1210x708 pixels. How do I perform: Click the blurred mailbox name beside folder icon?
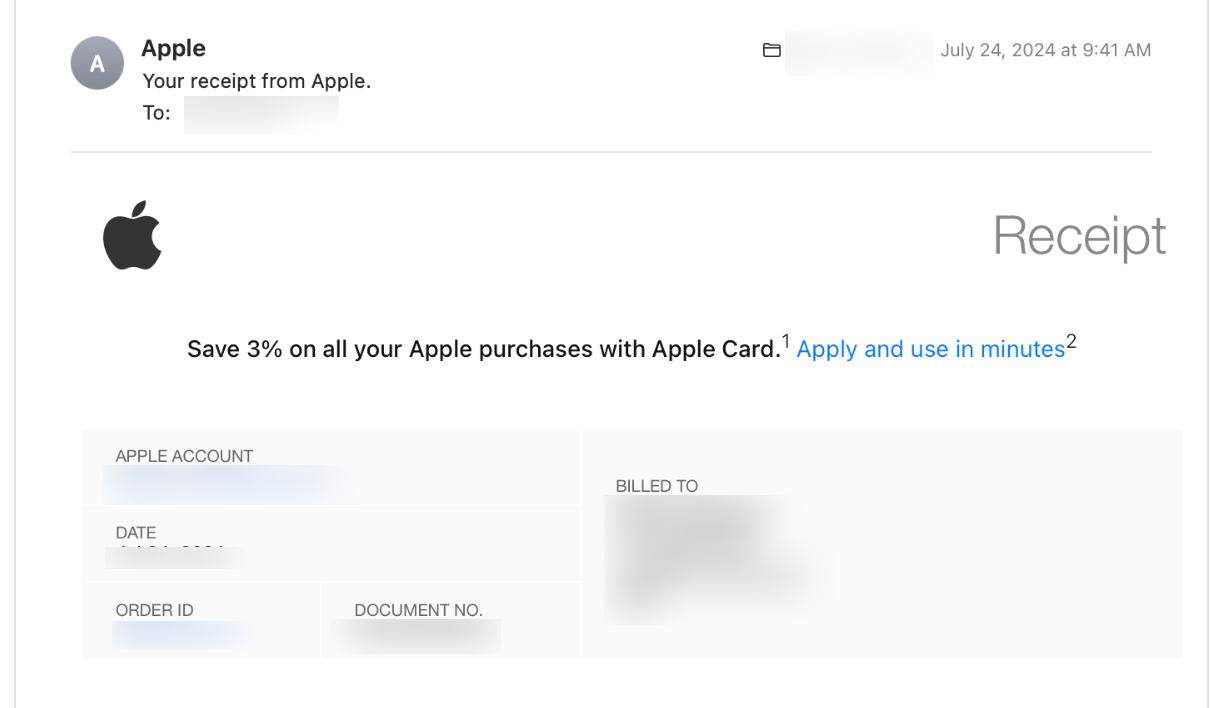coord(858,52)
